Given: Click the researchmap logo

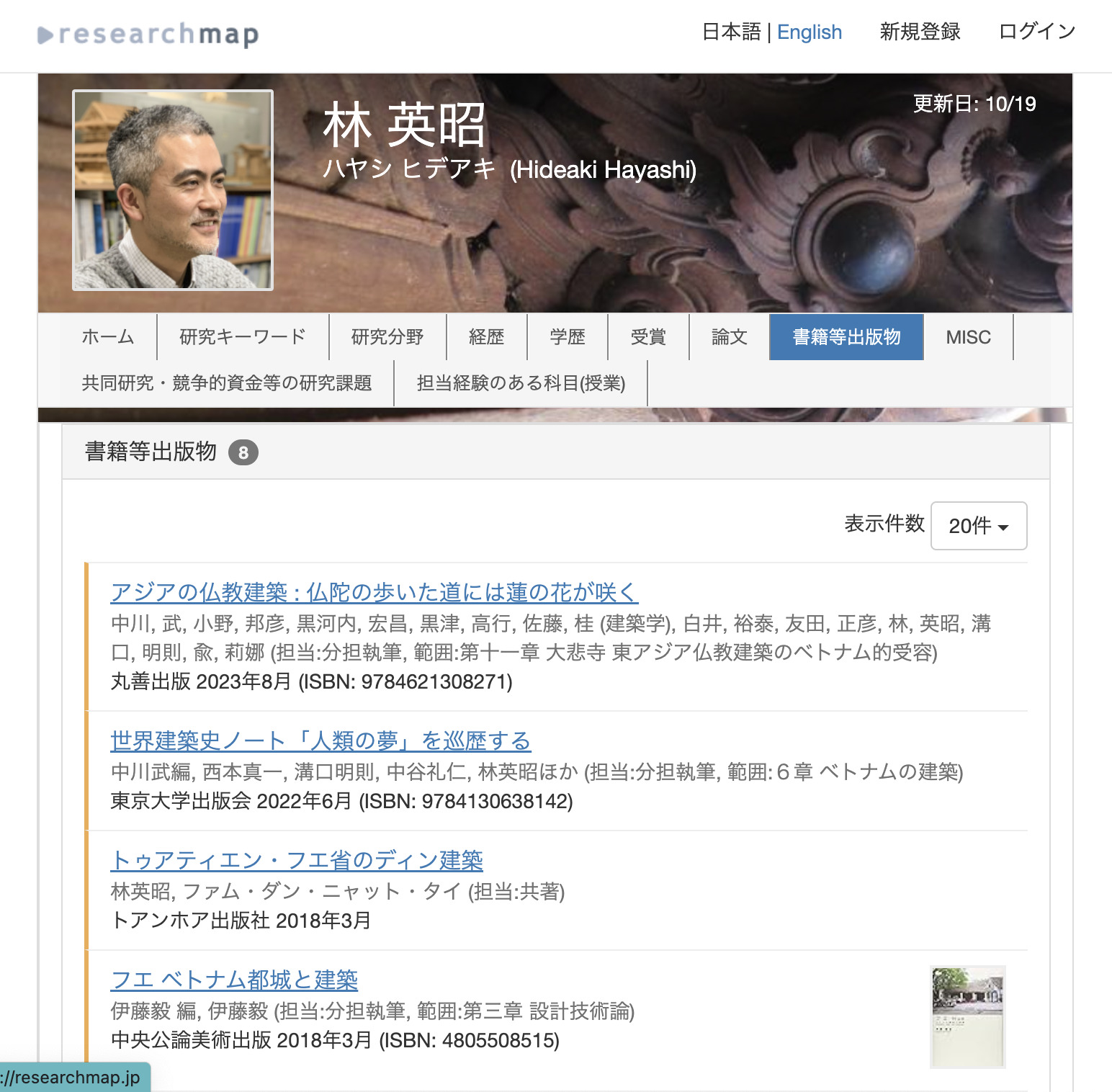Looking at the screenshot, I should coord(148,35).
